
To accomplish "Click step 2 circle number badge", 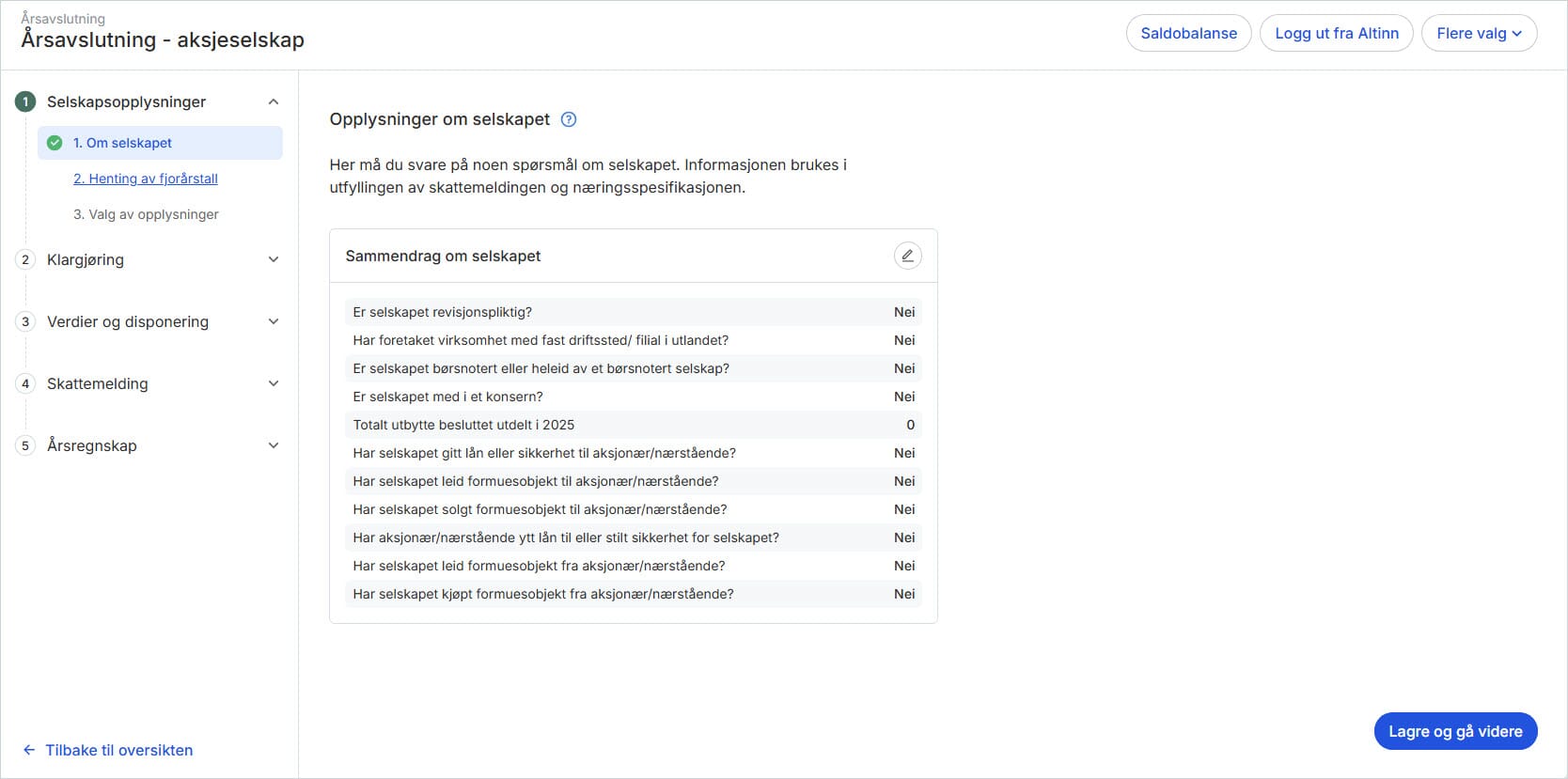I will 25,259.
